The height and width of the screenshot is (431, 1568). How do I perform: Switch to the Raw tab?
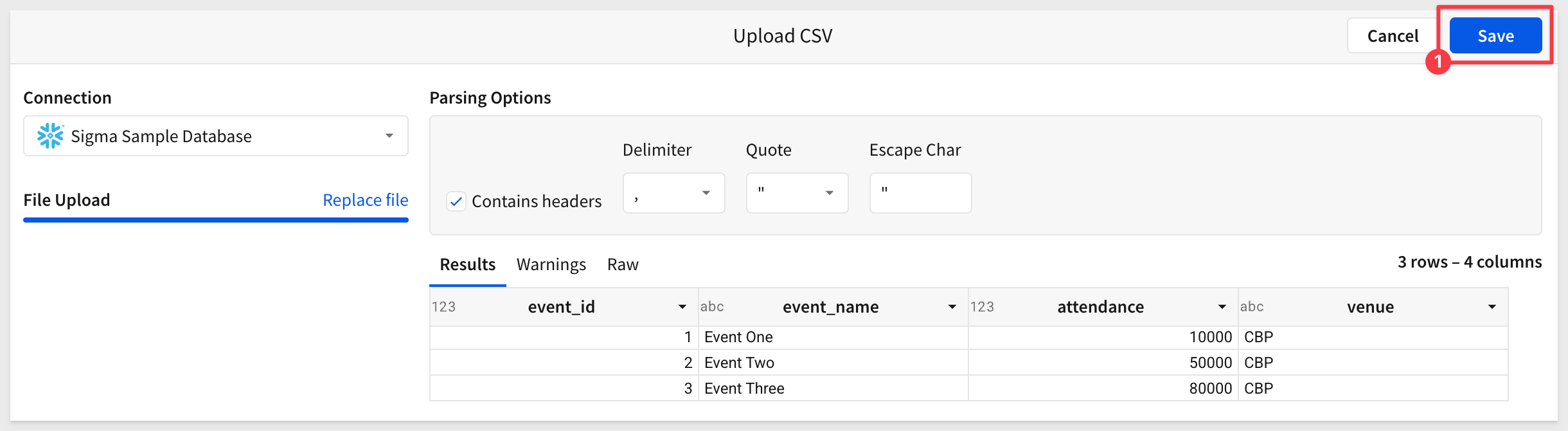[x=623, y=264]
